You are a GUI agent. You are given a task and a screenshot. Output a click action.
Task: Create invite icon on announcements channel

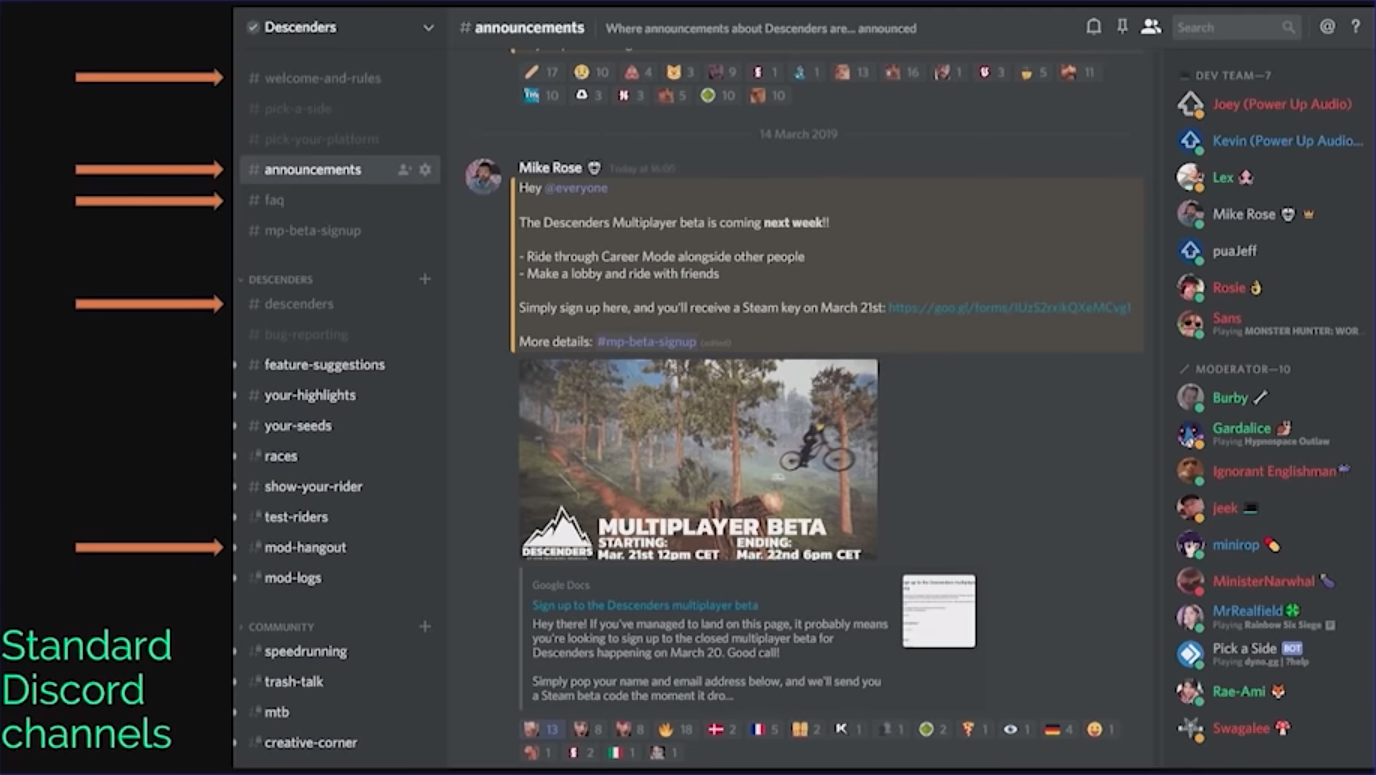(x=404, y=170)
